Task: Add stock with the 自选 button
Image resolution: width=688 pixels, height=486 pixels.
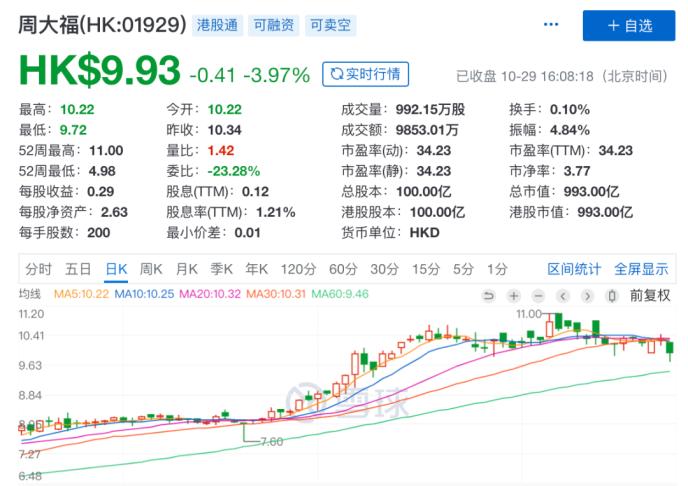Action: [629, 26]
